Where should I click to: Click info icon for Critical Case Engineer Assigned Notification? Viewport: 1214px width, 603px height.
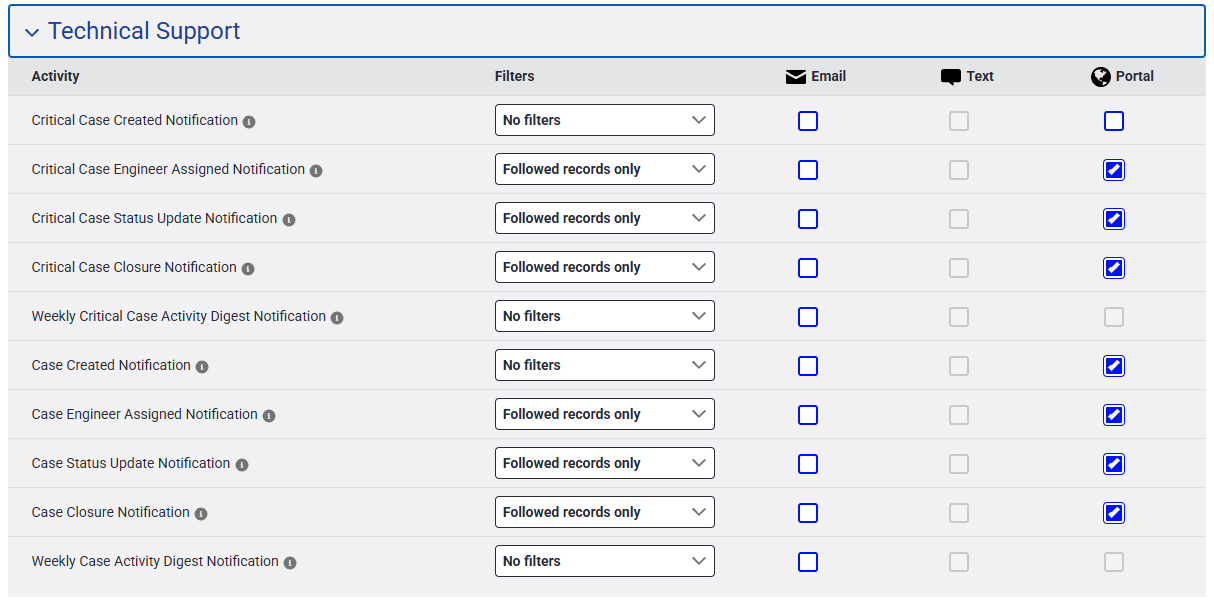pyautogui.click(x=316, y=171)
